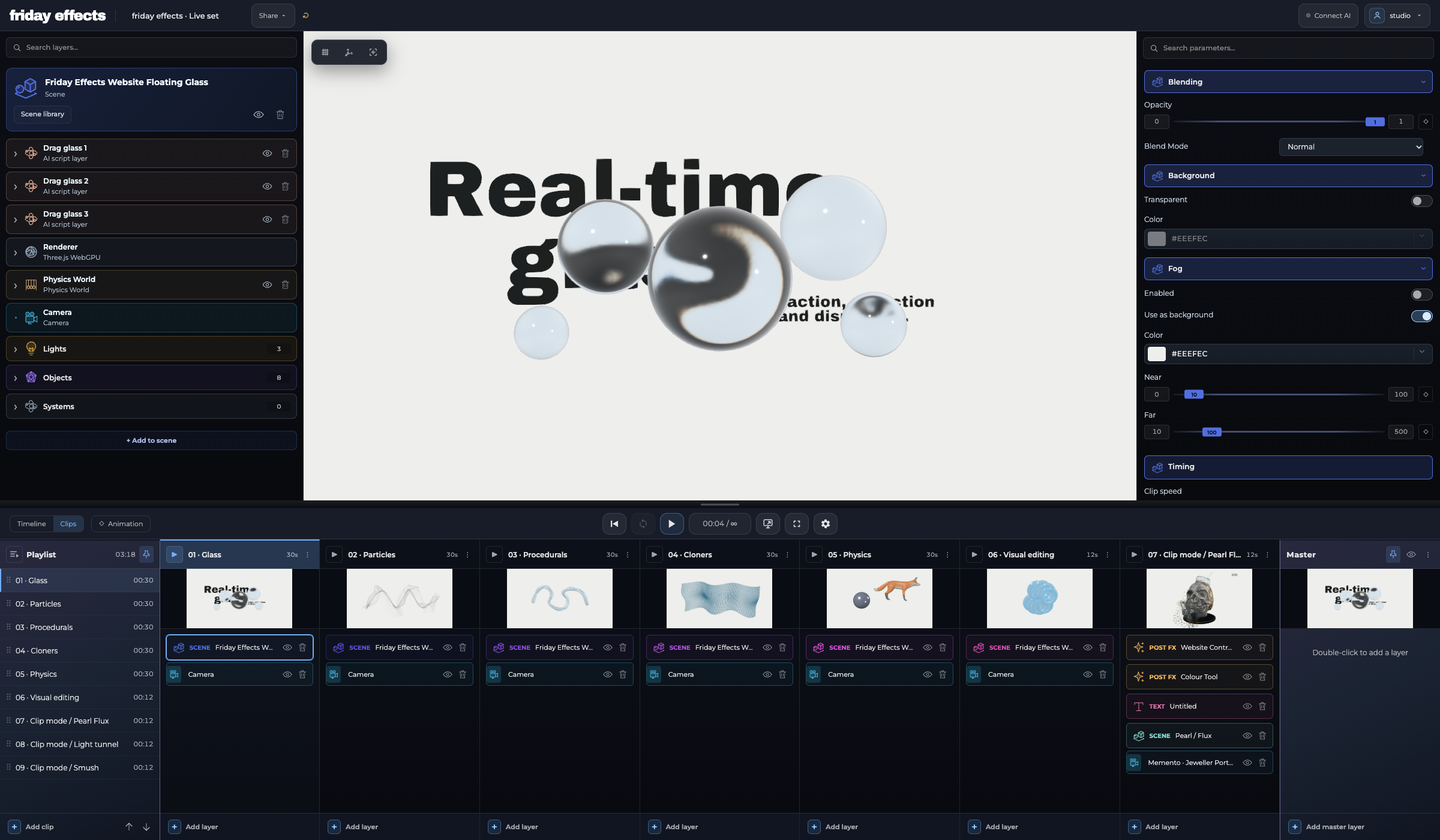The image size is (1440, 840).
Task: Enable the Fog switch
Action: pos(1421,295)
